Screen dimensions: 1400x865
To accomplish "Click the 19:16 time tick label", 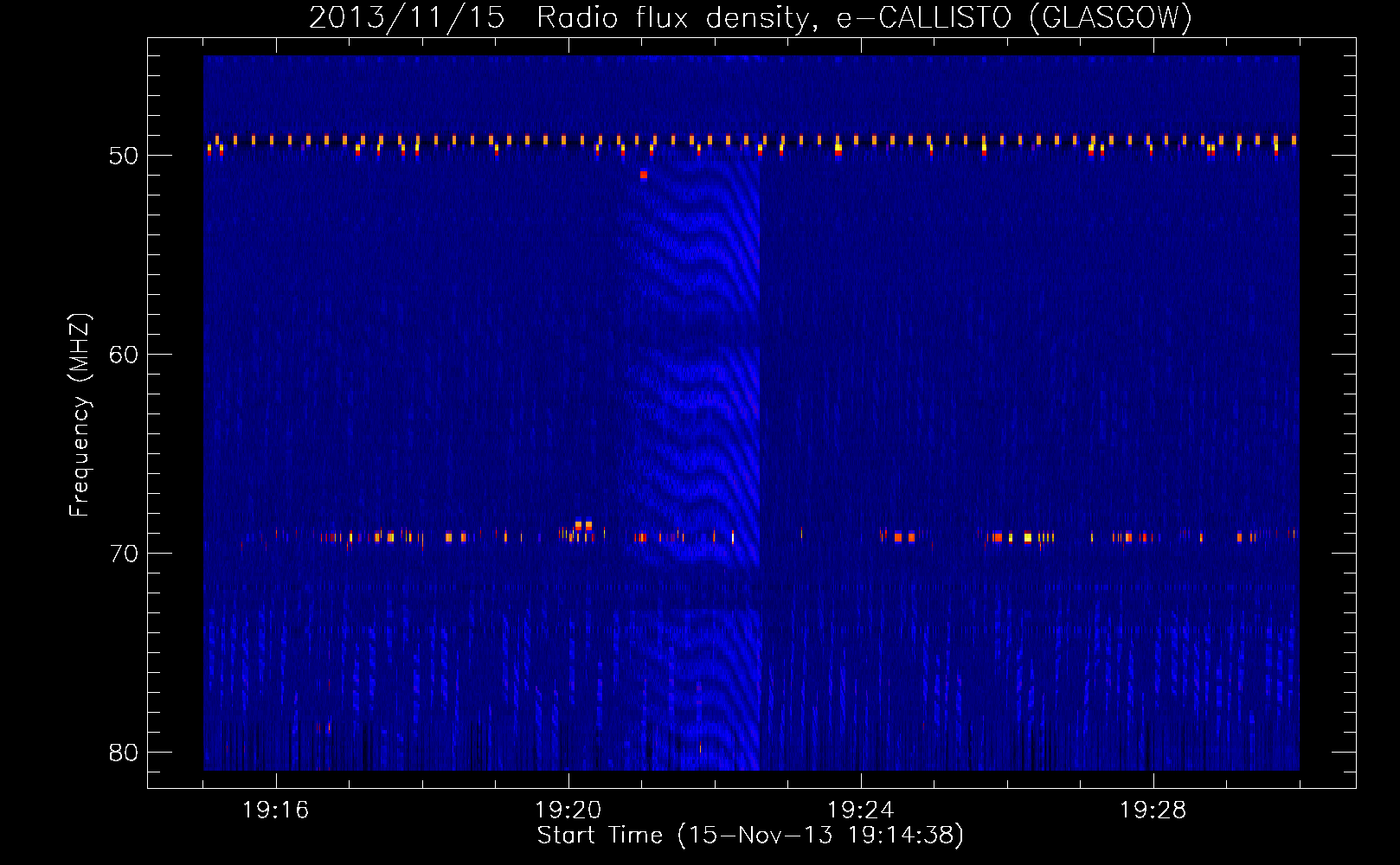I will point(276,811).
